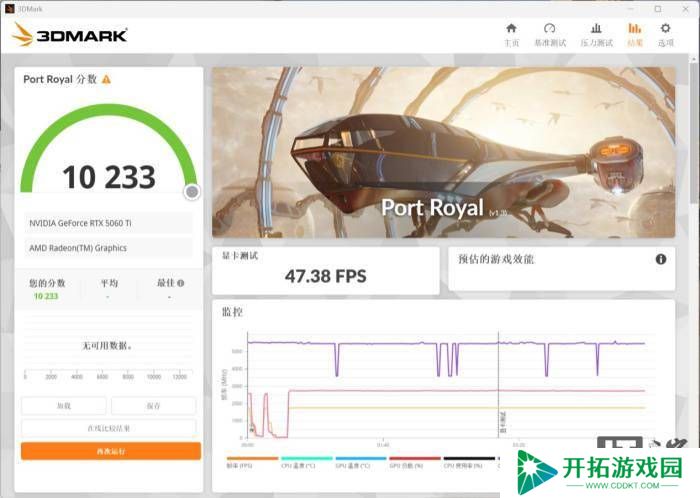The width and height of the screenshot is (700, 498).
Task: Click the 平均 average column header
Action: [x=109, y=283]
